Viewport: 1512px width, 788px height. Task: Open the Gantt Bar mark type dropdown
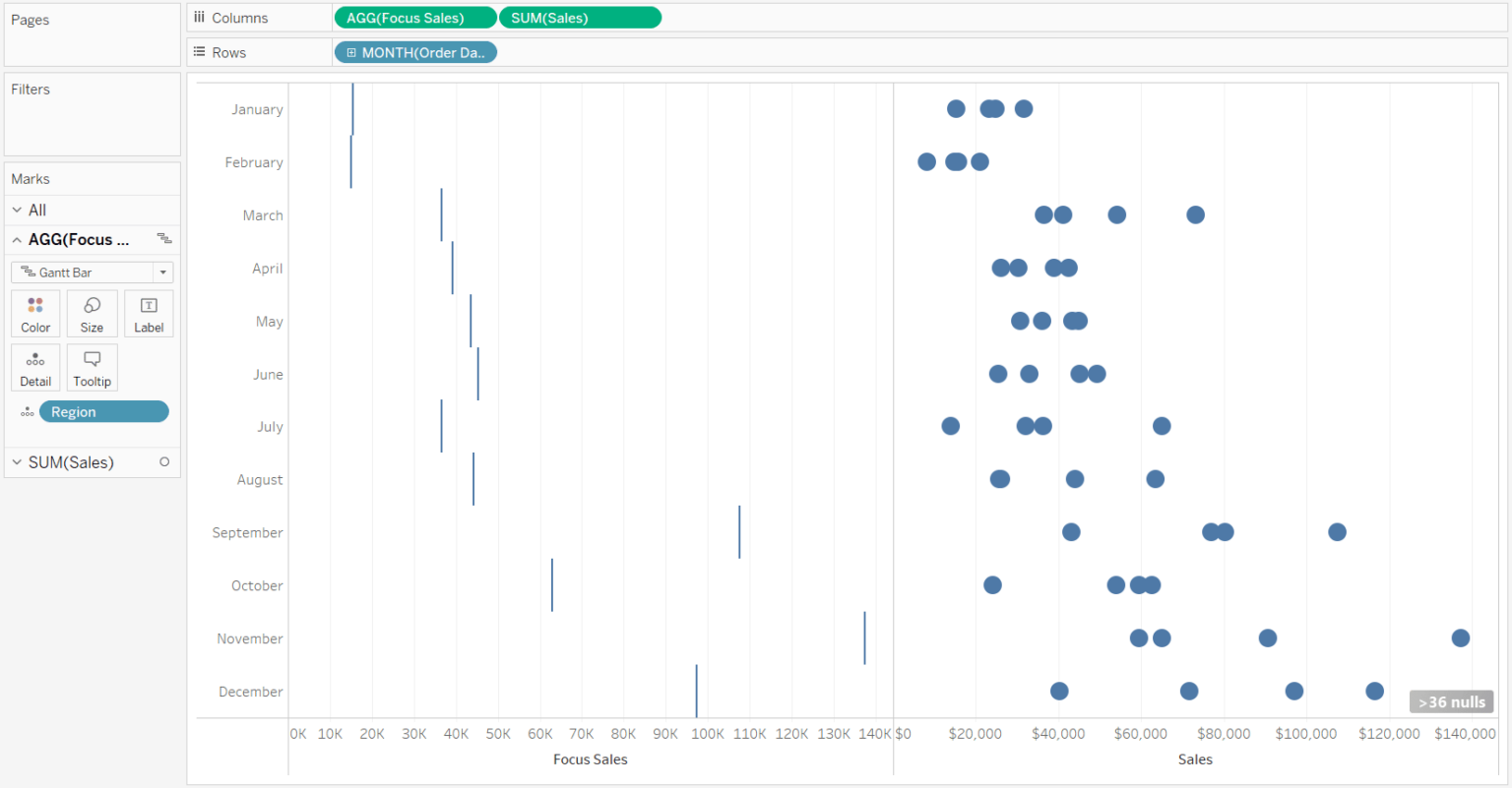pos(162,272)
